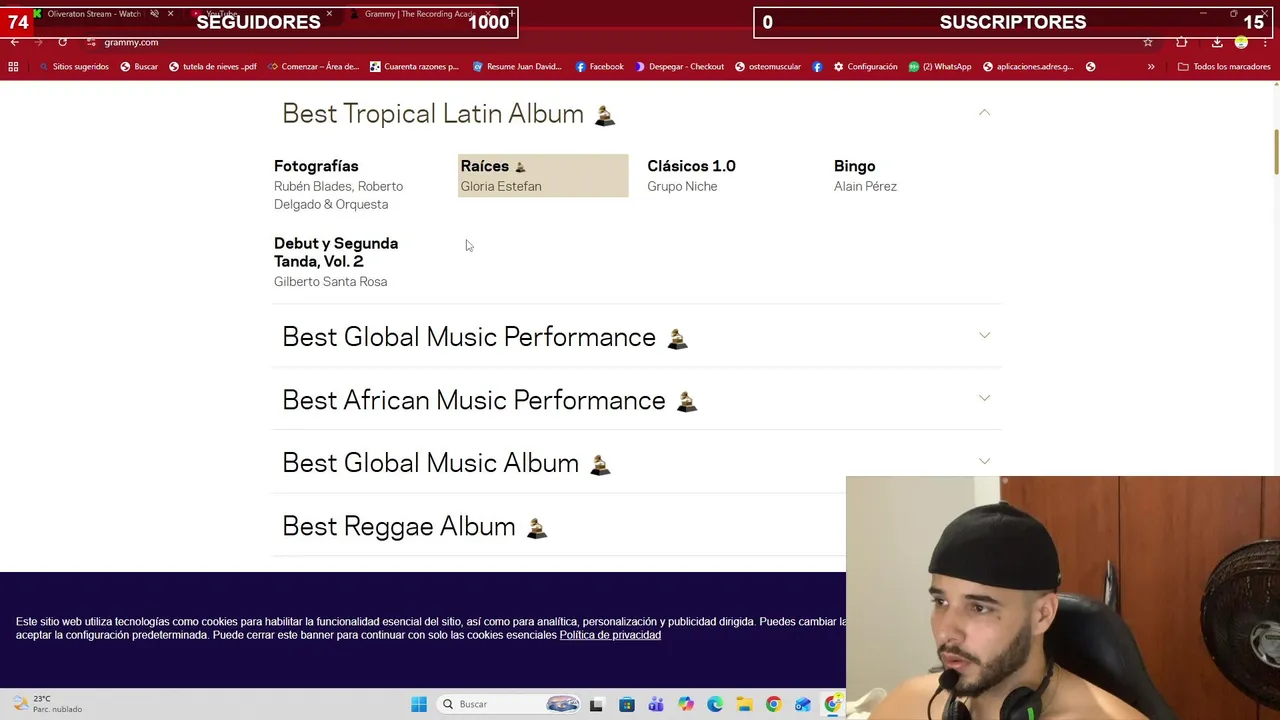Click gramophone icon beside Best African Music Performance
The width and height of the screenshot is (1280, 720).
click(686, 402)
